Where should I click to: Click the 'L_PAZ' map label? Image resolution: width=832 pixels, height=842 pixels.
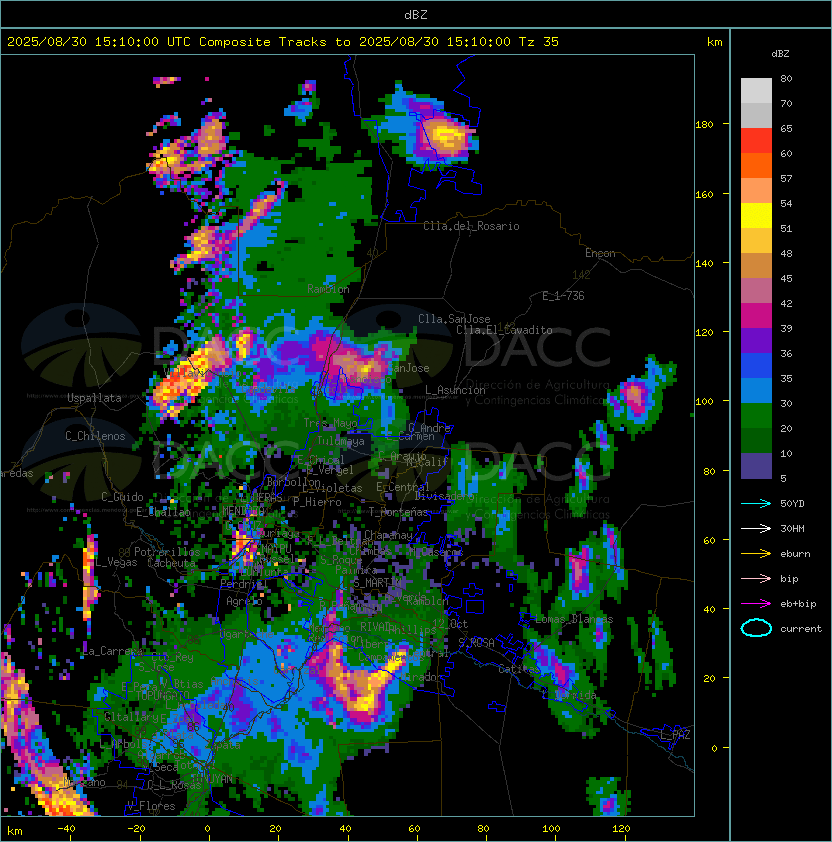(x=675, y=735)
